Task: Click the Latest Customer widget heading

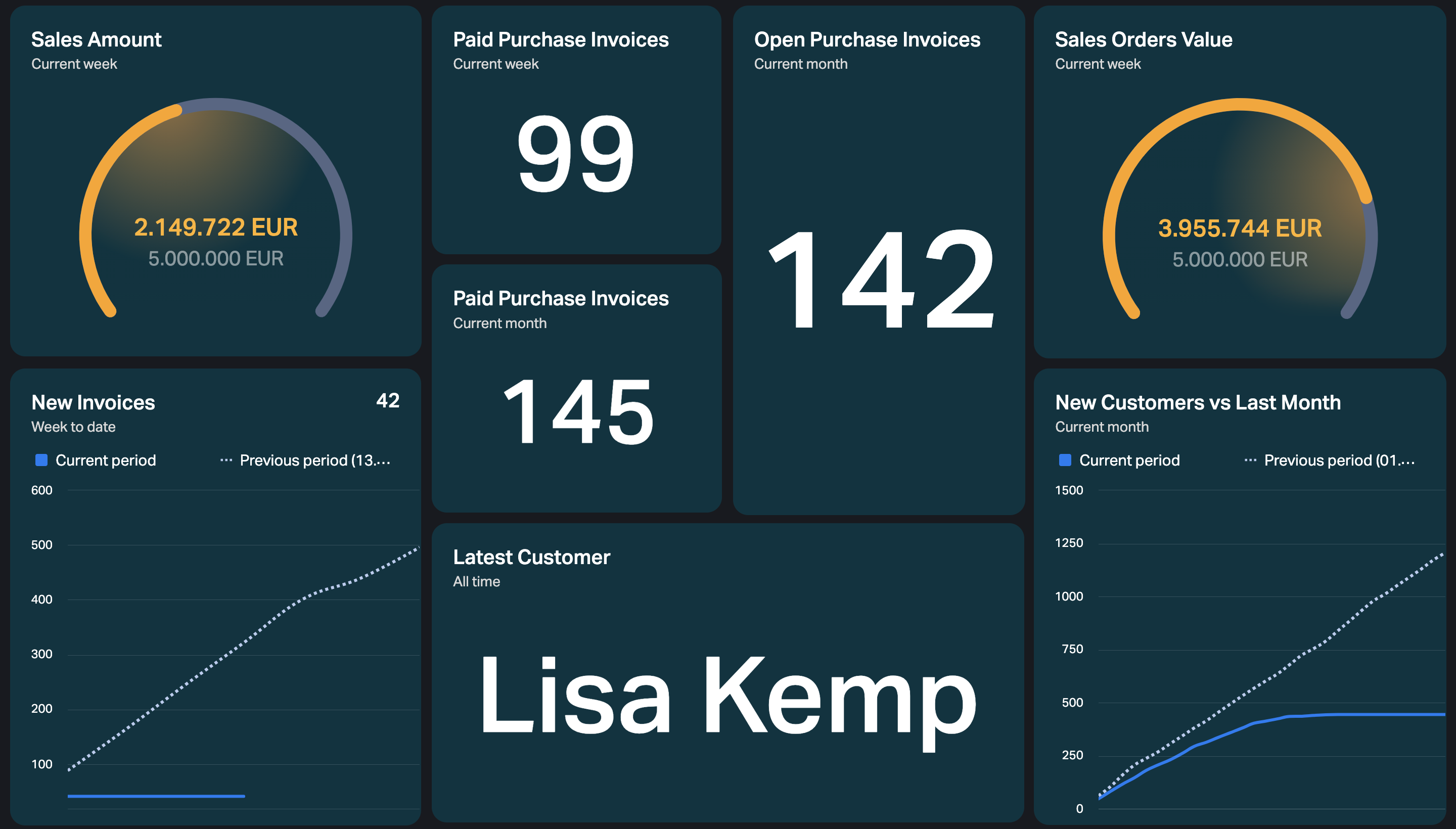Action: pyautogui.click(x=531, y=557)
